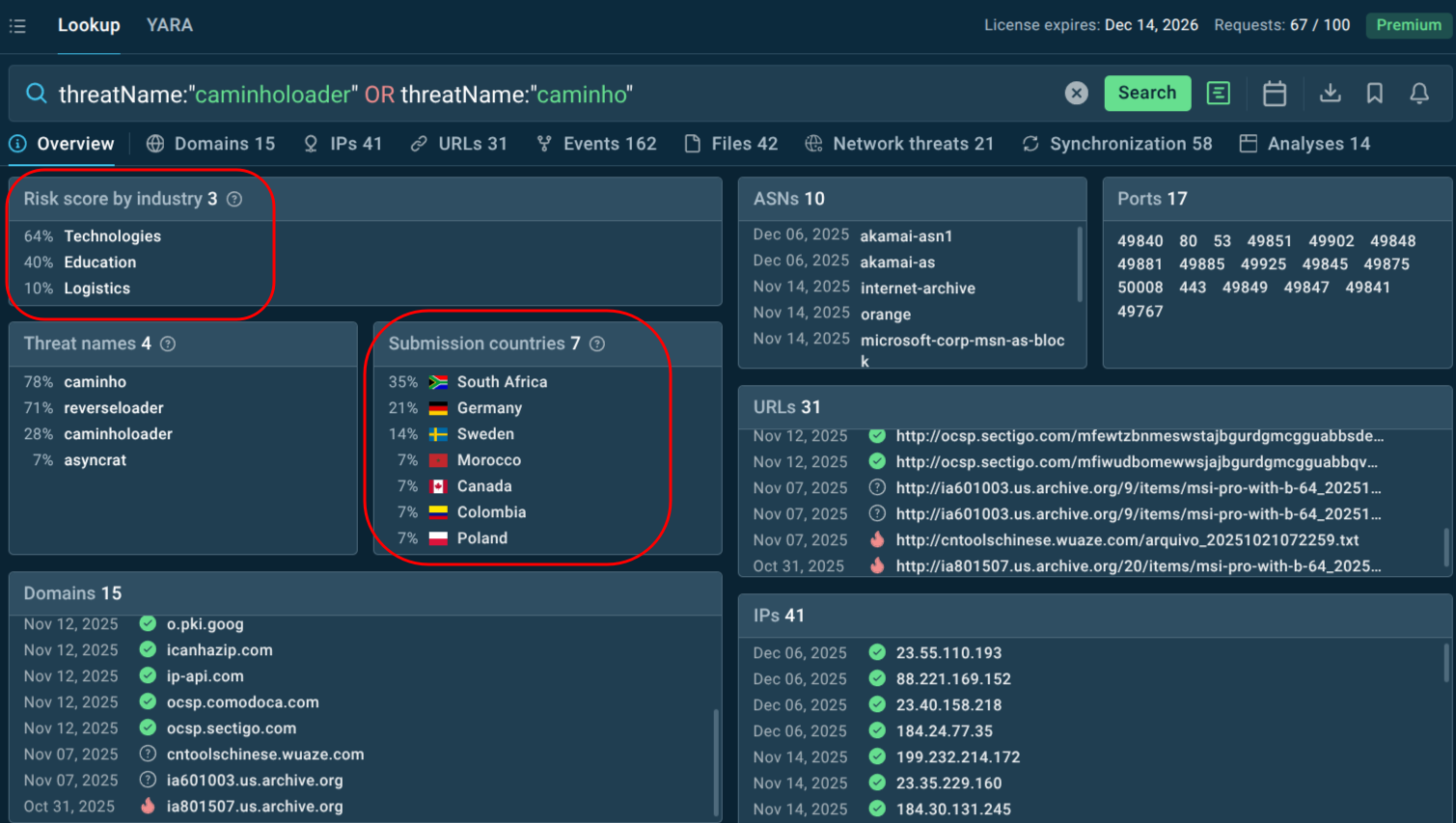Viewport: 1456px width, 823px height.
Task: Clear the search query with the X icon
Action: [1076, 93]
